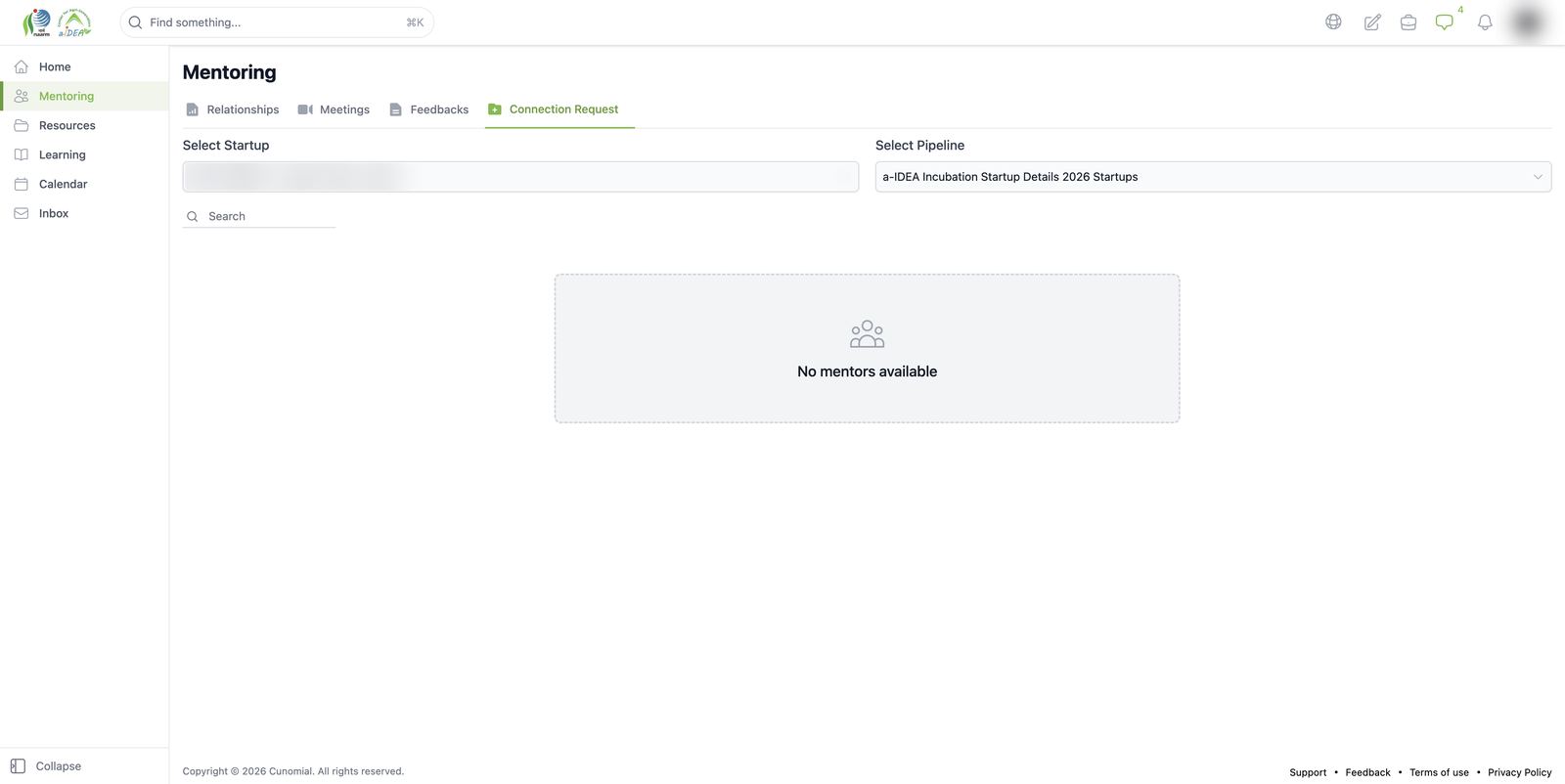Click the Mentoring people icon in sidebar
This screenshot has width=1565, height=784.
pos(22,96)
